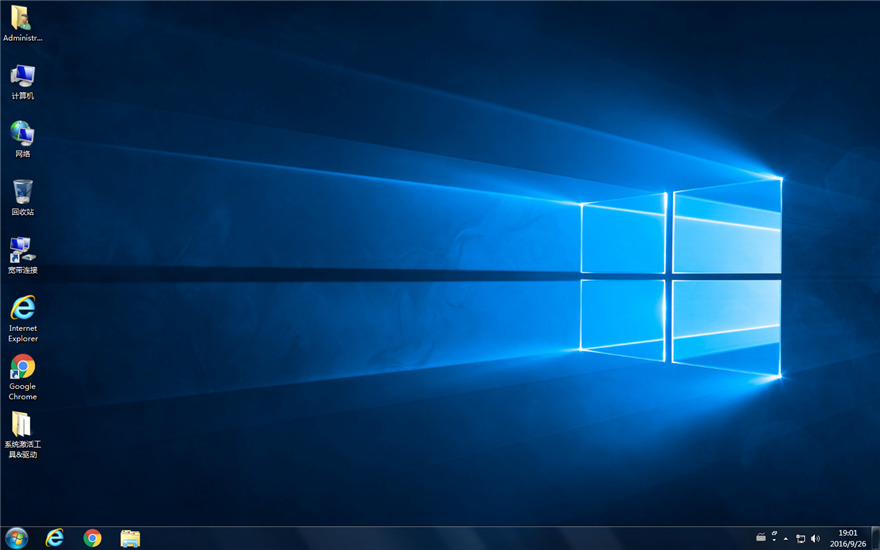
Task: Click the input method keyboard tray icon
Action: click(x=761, y=538)
